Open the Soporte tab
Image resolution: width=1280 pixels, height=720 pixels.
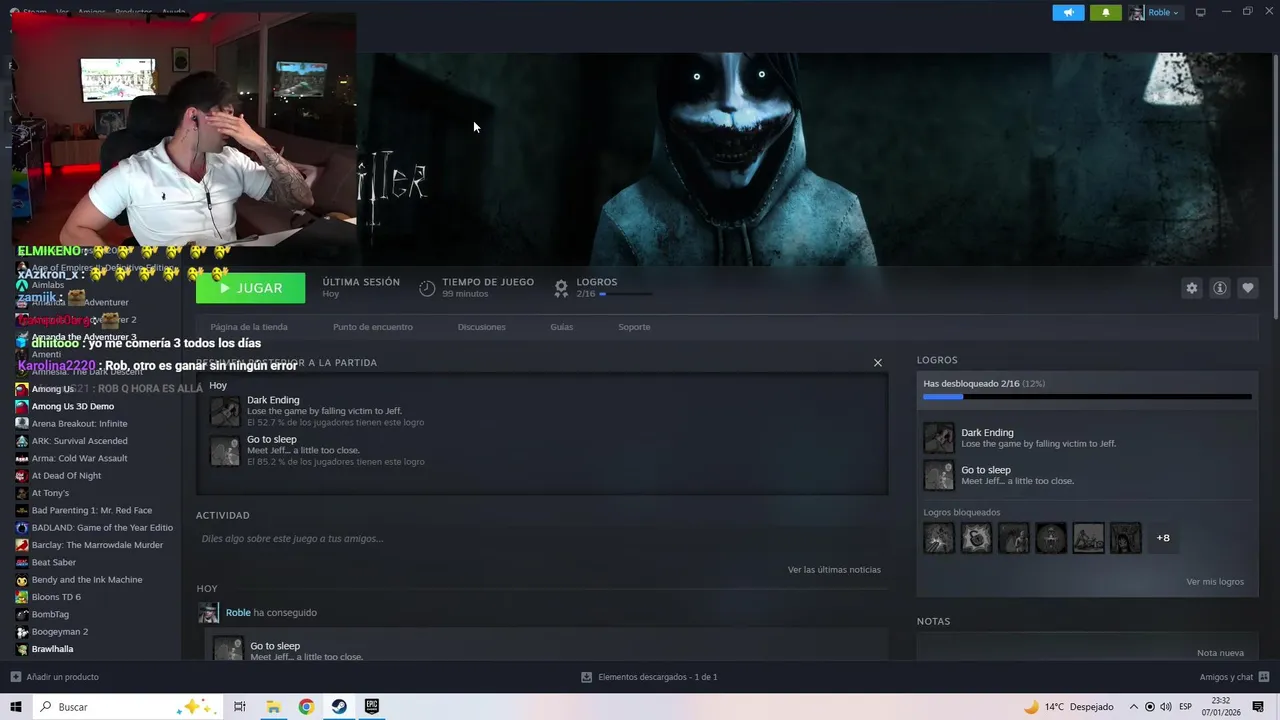634,327
